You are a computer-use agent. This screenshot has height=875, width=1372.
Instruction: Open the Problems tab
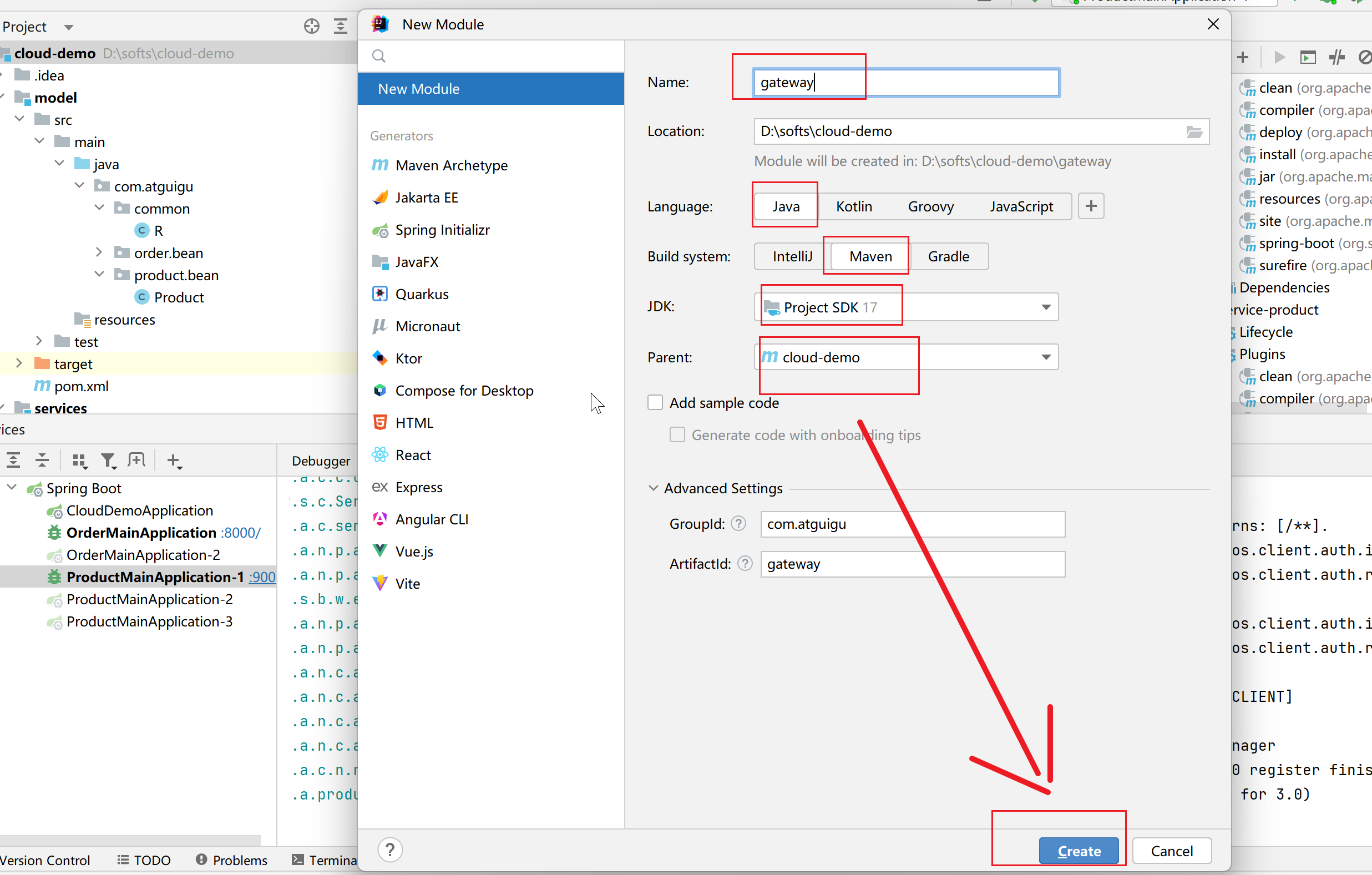(232, 859)
